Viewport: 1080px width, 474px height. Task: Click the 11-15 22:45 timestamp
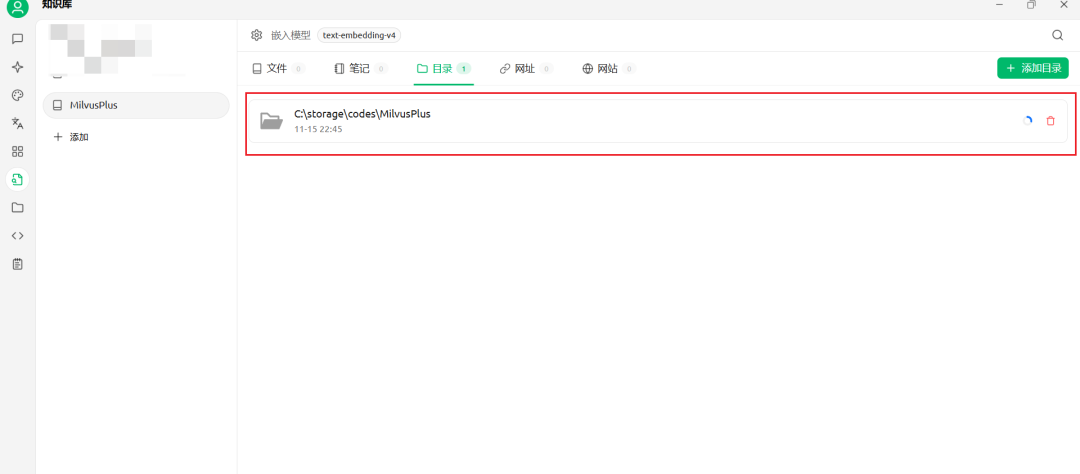(x=318, y=129)
